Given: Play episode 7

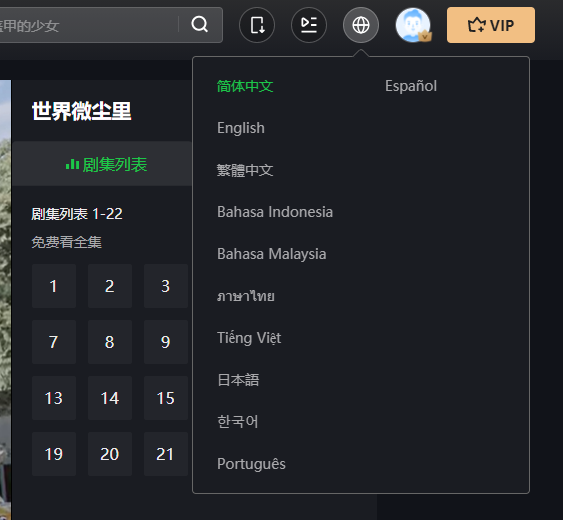Looking at the screenshot, I should point(54,342).
